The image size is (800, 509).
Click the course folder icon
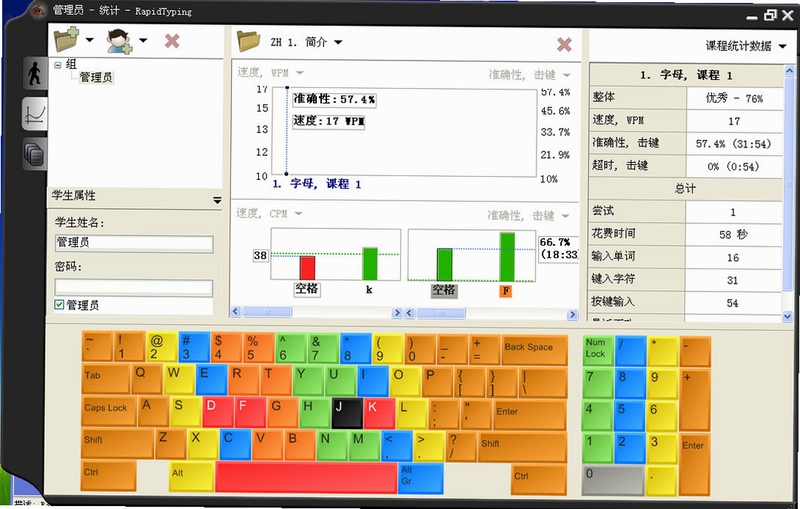(x=248, y=41)
